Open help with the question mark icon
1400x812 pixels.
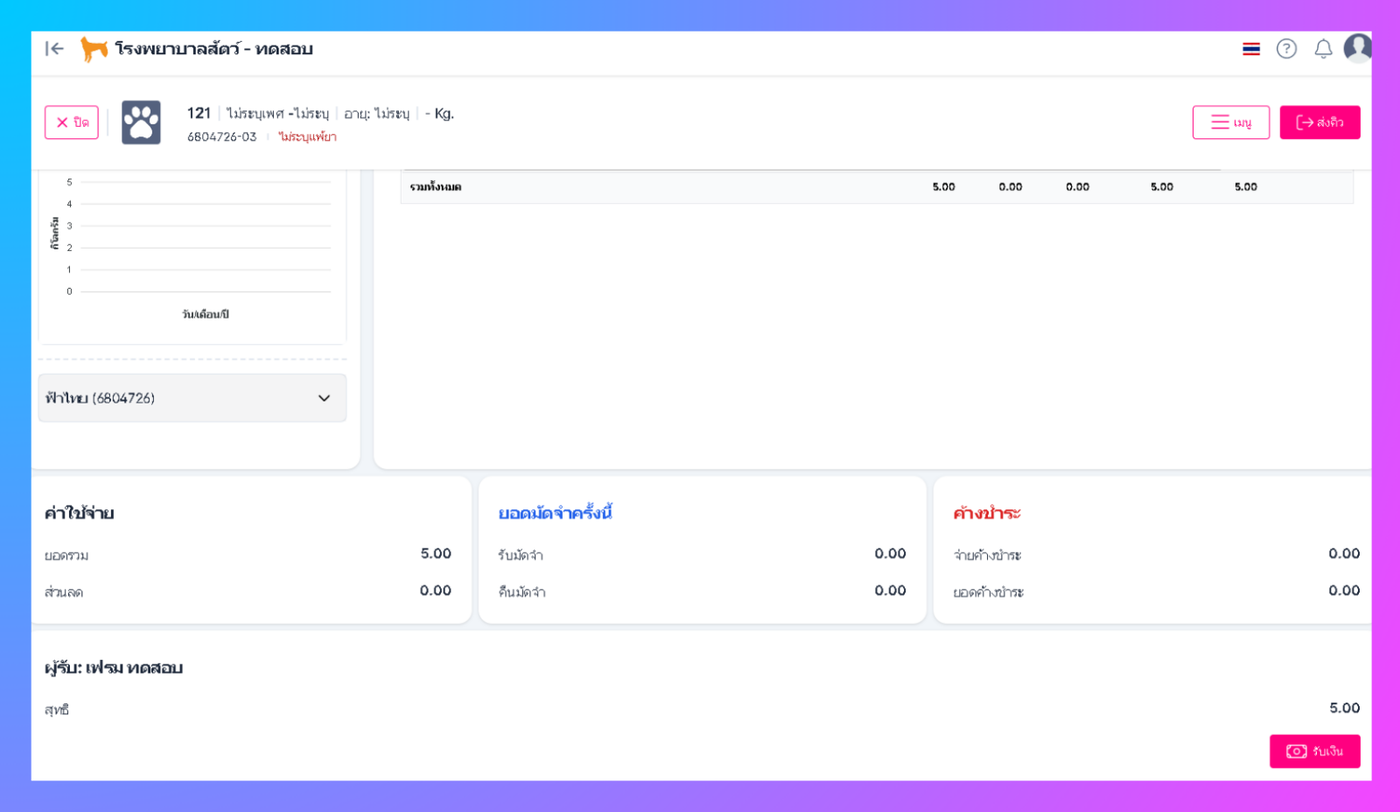pos(1286,48)
